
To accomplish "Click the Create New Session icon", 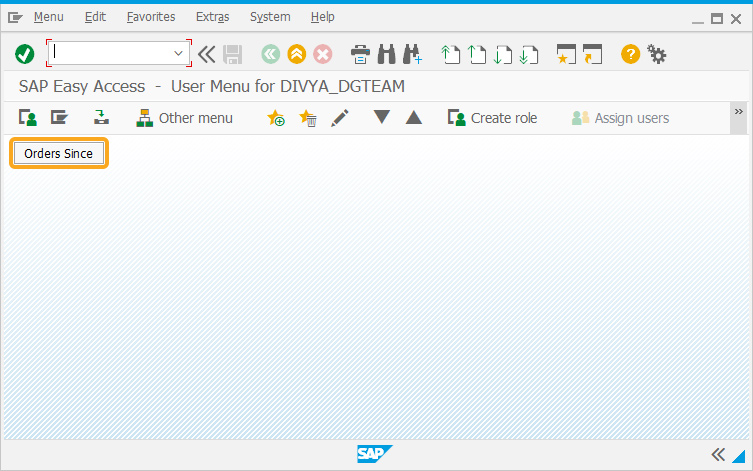I will (x=566, y=54).
